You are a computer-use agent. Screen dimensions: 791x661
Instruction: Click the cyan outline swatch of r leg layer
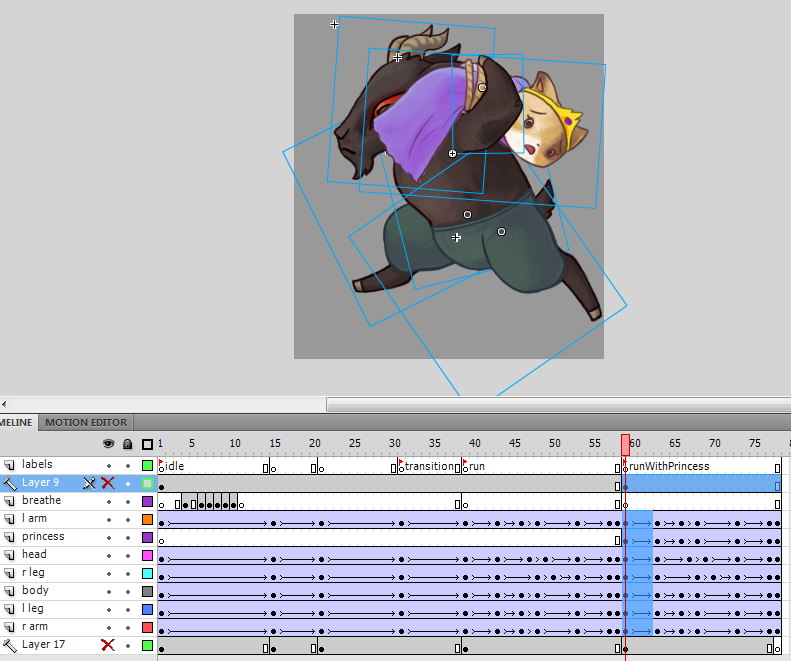147,573
